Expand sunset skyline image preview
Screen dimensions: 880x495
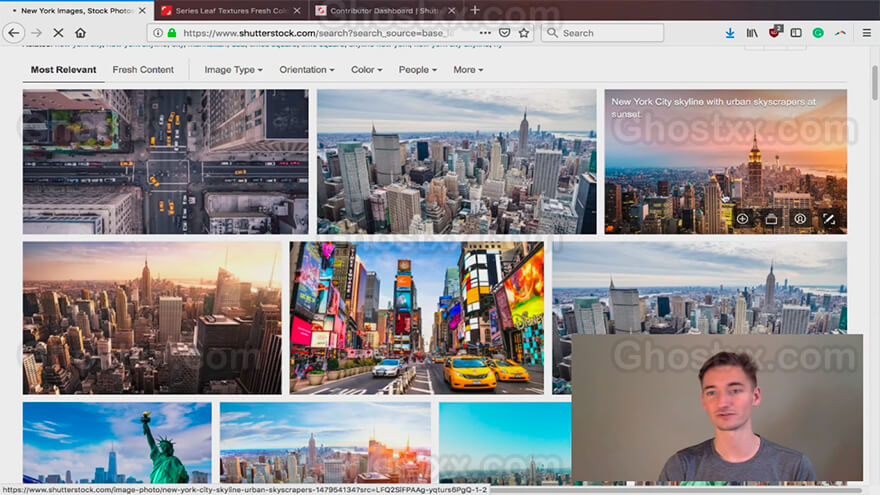[x=829, y=219]
